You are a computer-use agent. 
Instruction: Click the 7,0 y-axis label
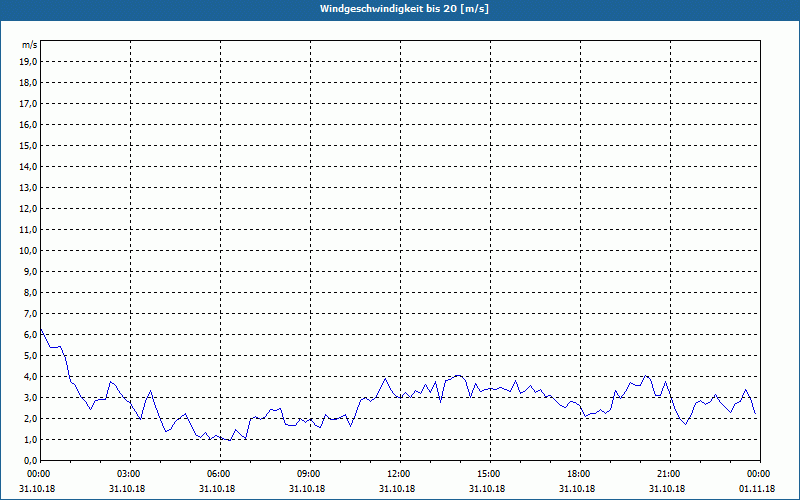pyautogui.click(x=30, y=313)
